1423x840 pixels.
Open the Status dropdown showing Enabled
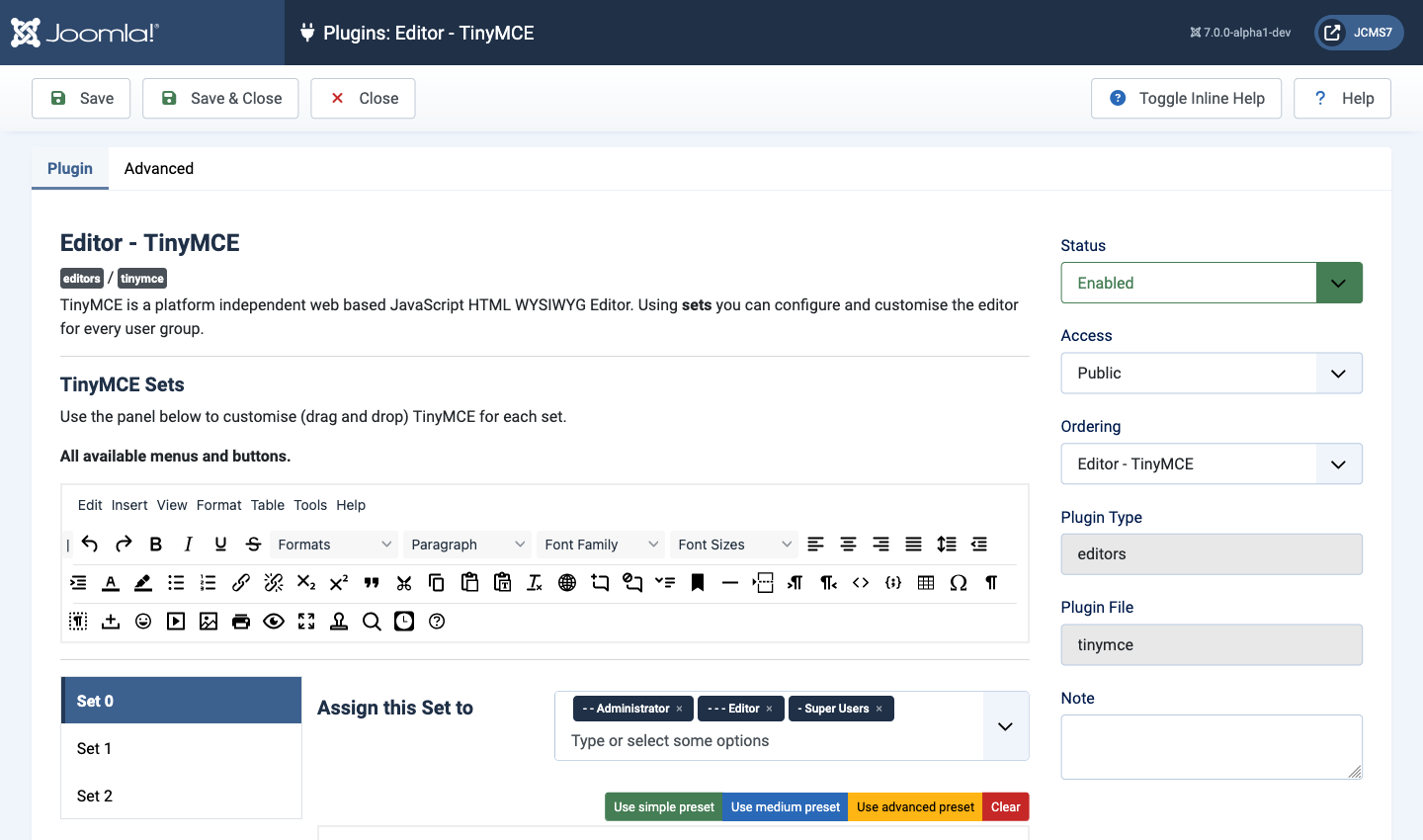click(x=1212, y=283)
